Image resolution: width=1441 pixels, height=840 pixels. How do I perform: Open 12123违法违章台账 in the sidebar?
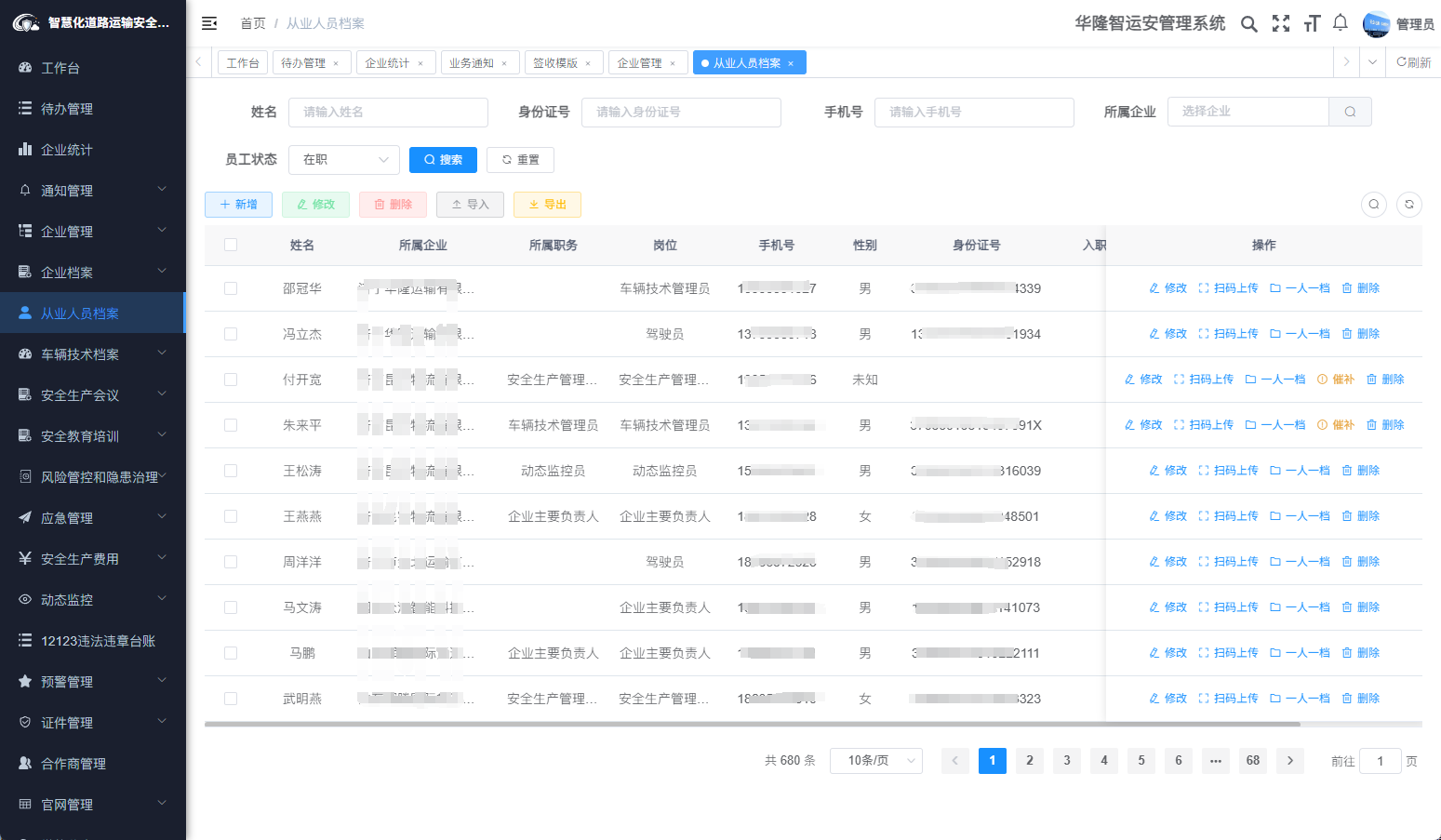[93, 641]
